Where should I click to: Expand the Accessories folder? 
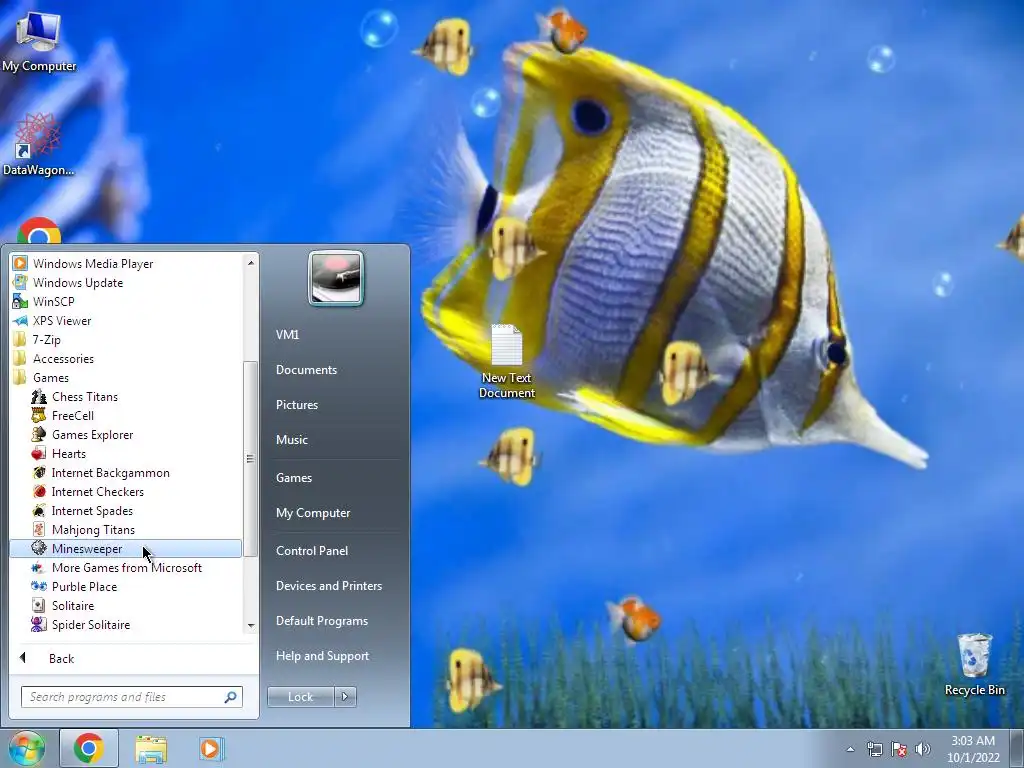[x=126, y=358]
